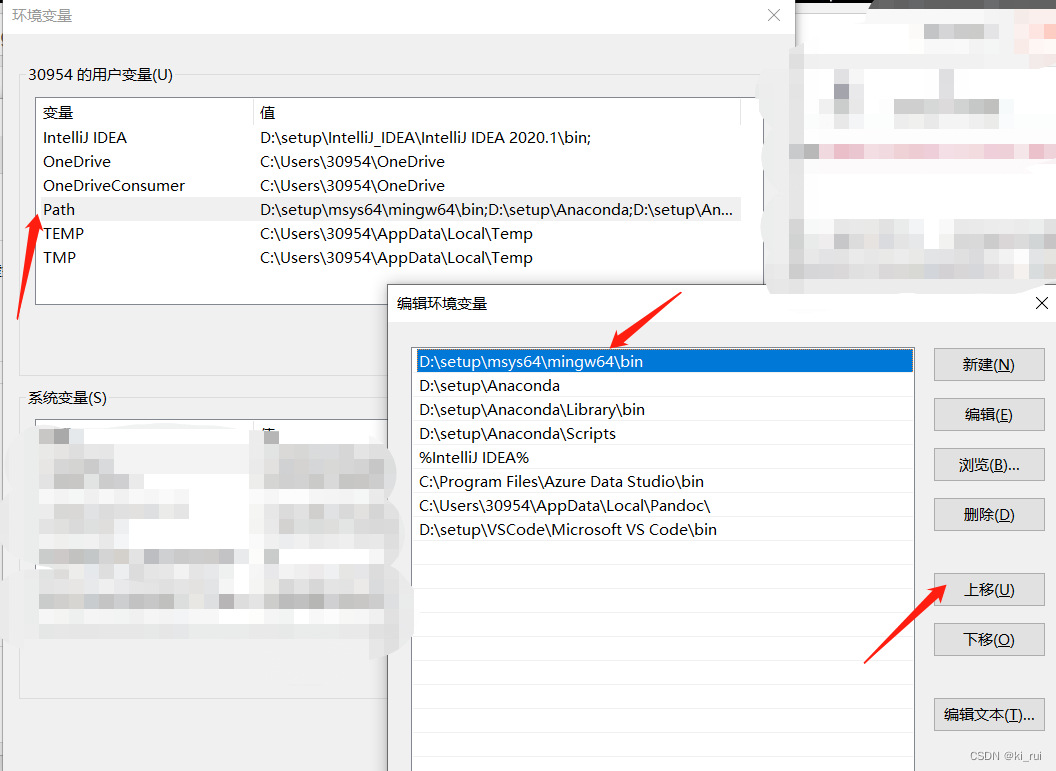The image size is (1056, 771).
Task: Click the 值 column header
Action: click(266, 112)
